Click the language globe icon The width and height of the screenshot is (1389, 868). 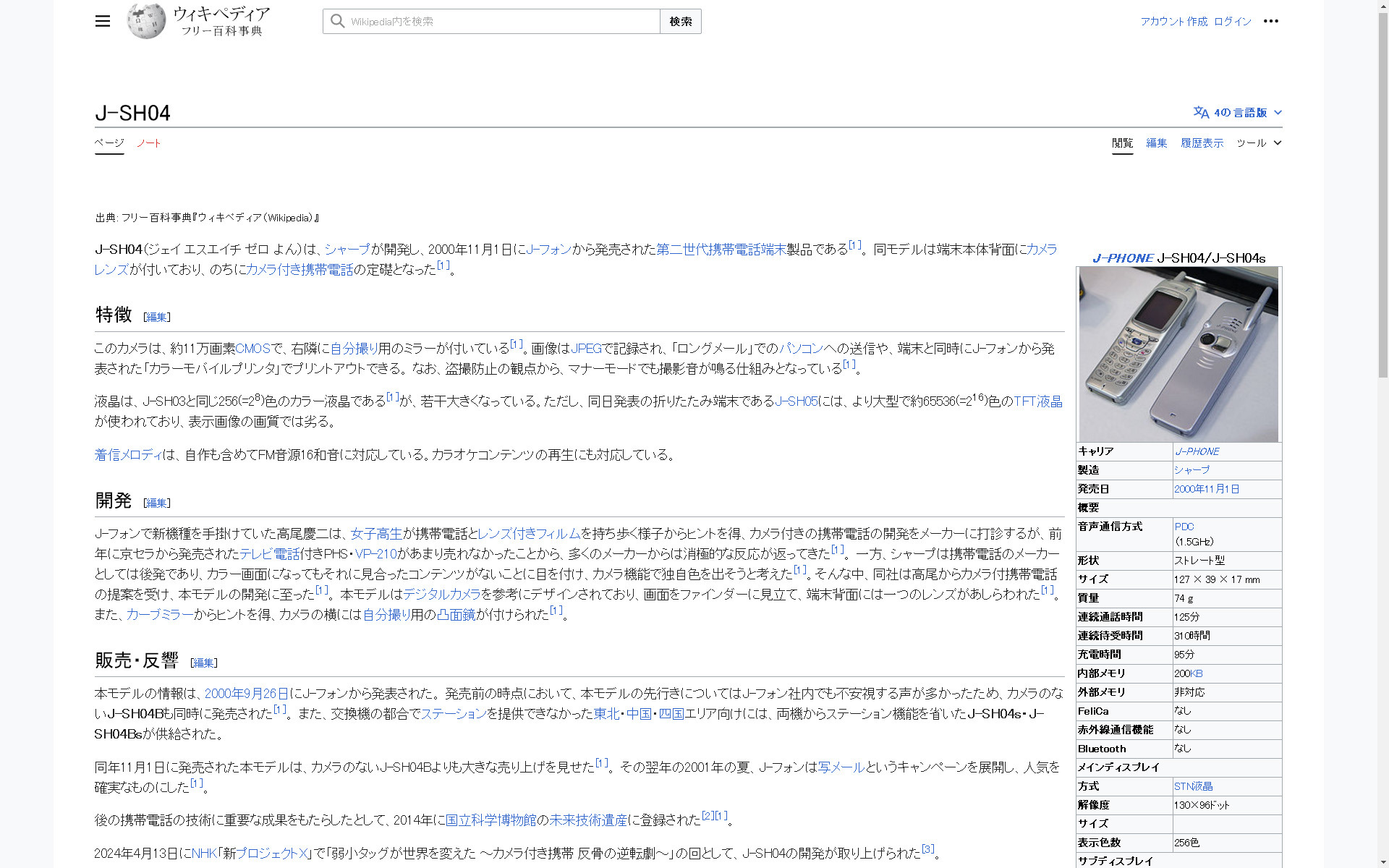pos(1201,112)
